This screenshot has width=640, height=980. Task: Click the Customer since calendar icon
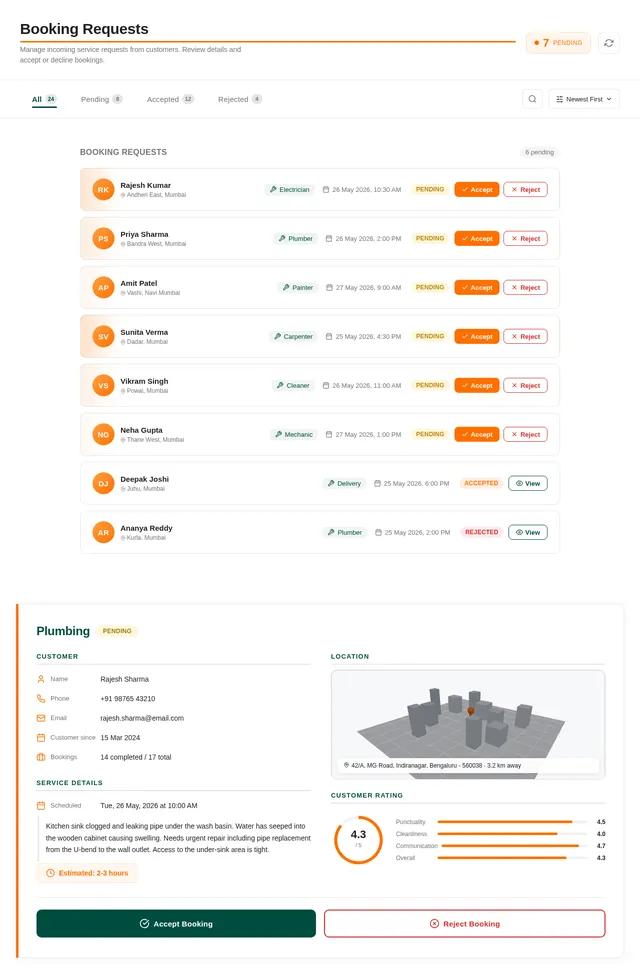[x=41, y=738]
